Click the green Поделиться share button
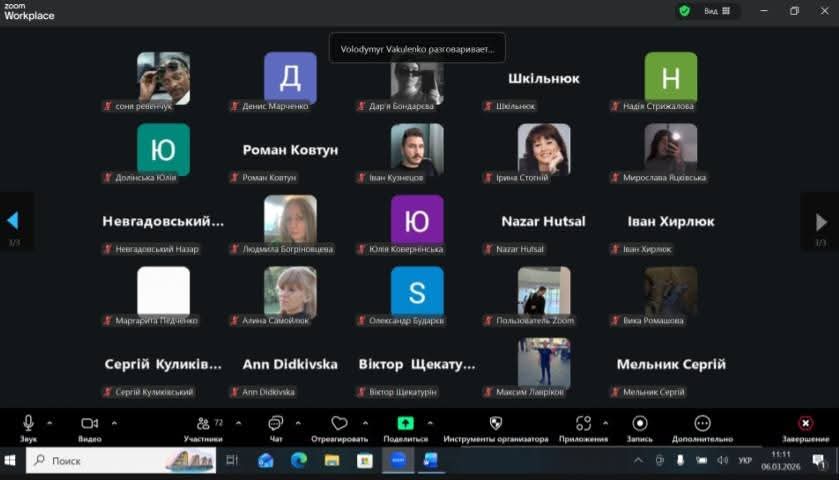The image size is (839, 480). coord(405,424)
